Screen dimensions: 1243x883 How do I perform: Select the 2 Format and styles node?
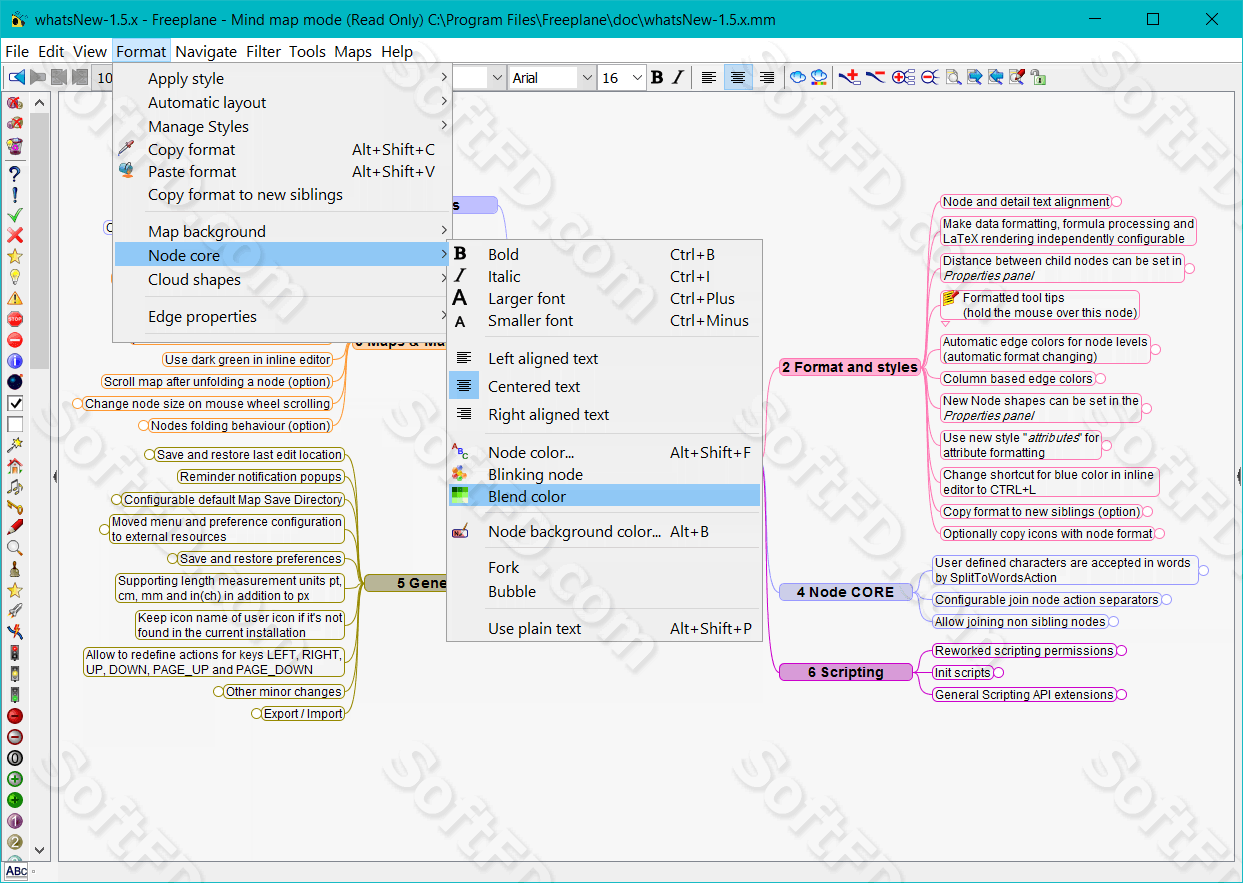pyautogui.click(x=849, y=367)
